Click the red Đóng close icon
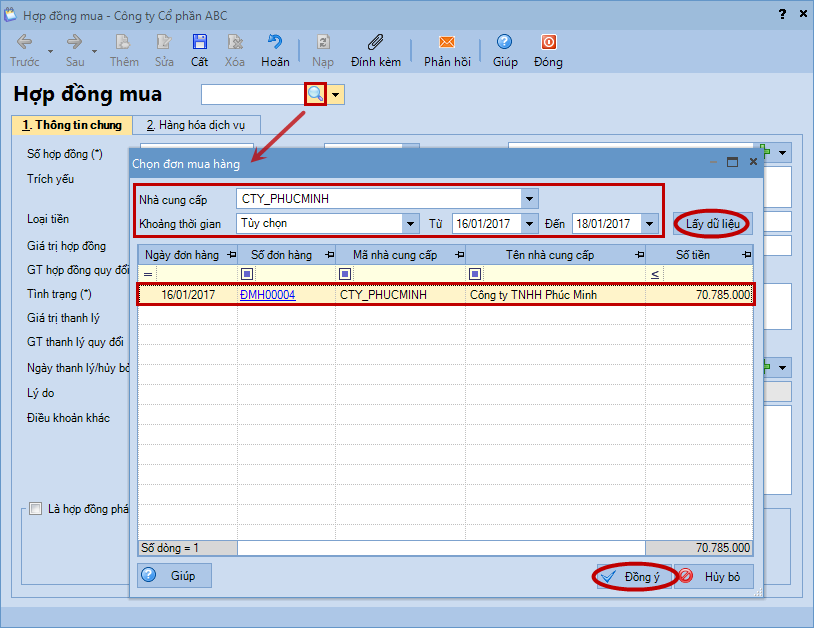 point(548,43)
